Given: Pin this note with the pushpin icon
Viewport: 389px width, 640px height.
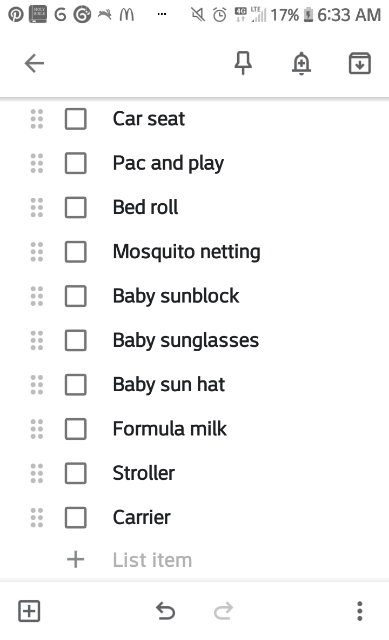Looking at the screenshot, I should click(x=243, y=63).
